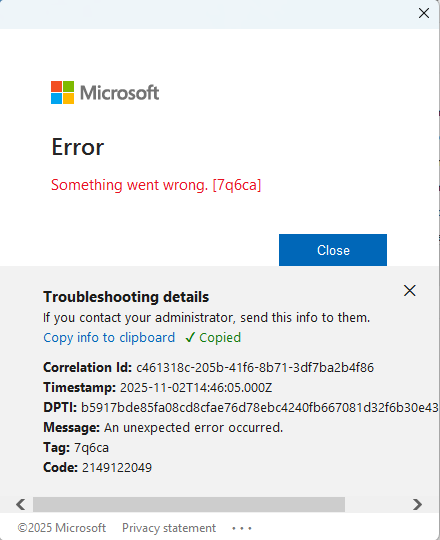Click the Correlation Id value
Viewport: 440px width, 540px height.
click(255, 367)
